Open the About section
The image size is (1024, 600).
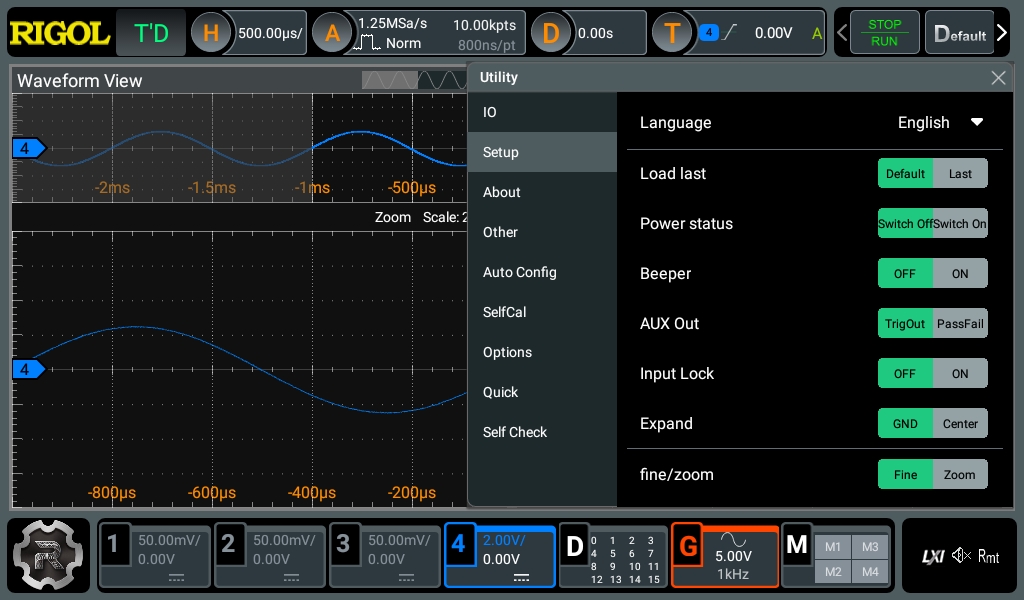coord(542,192)
